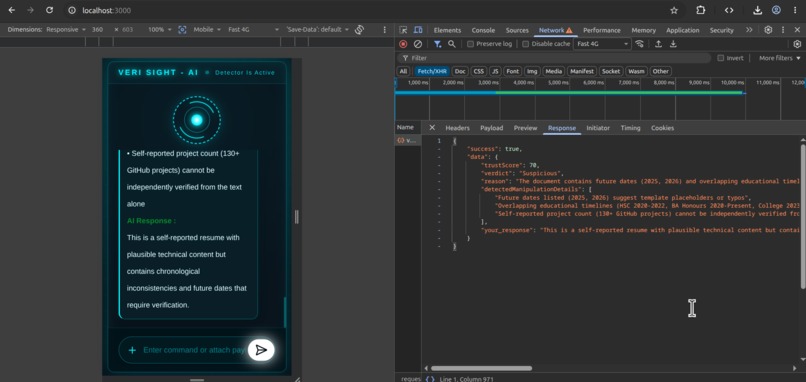Filter requests by Socket type
Image resolution: width=806 pixels, height=382 pixels.
pos(611,71)
